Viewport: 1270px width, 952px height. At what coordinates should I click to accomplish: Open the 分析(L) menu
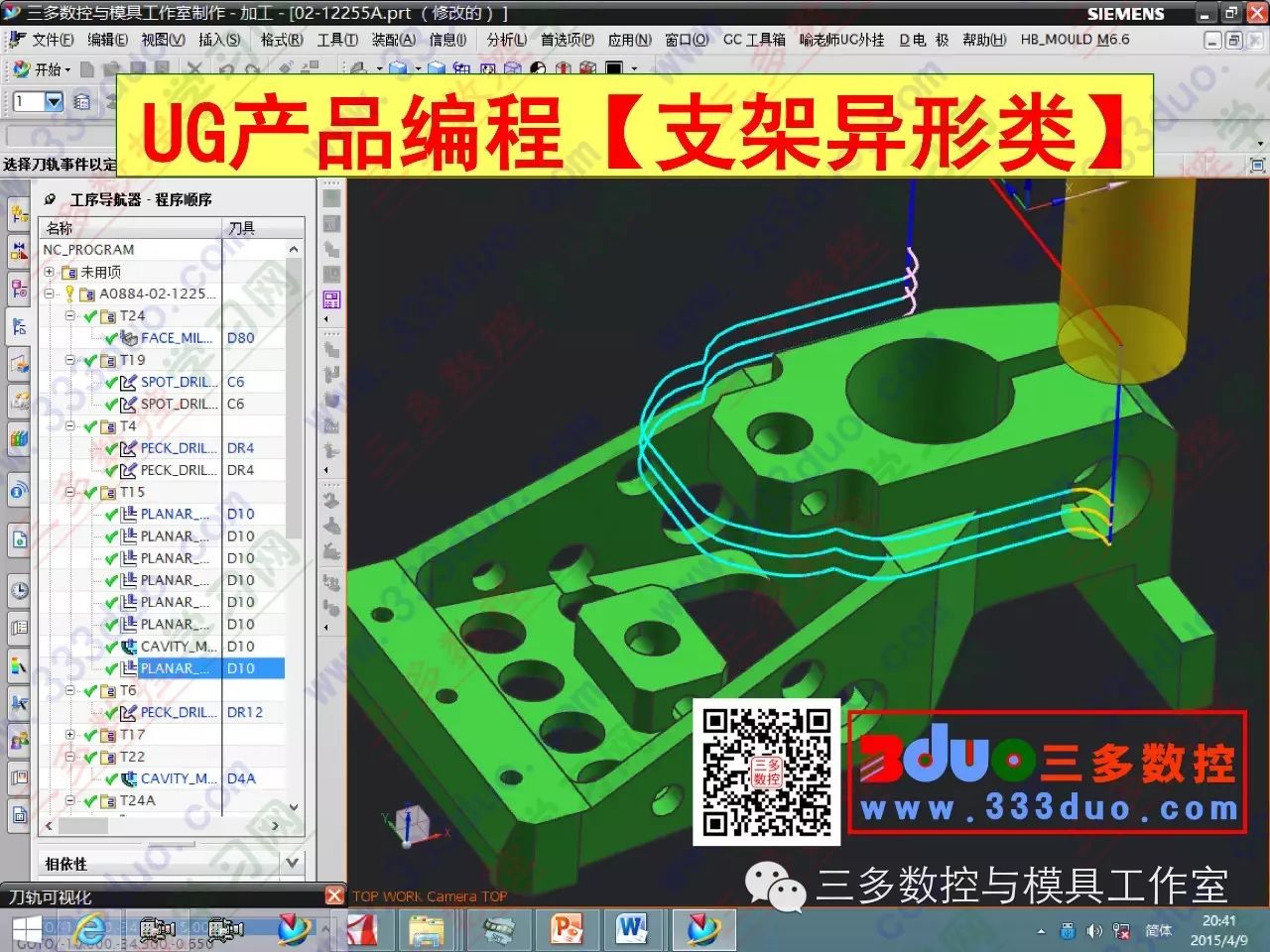pos(507,40)
